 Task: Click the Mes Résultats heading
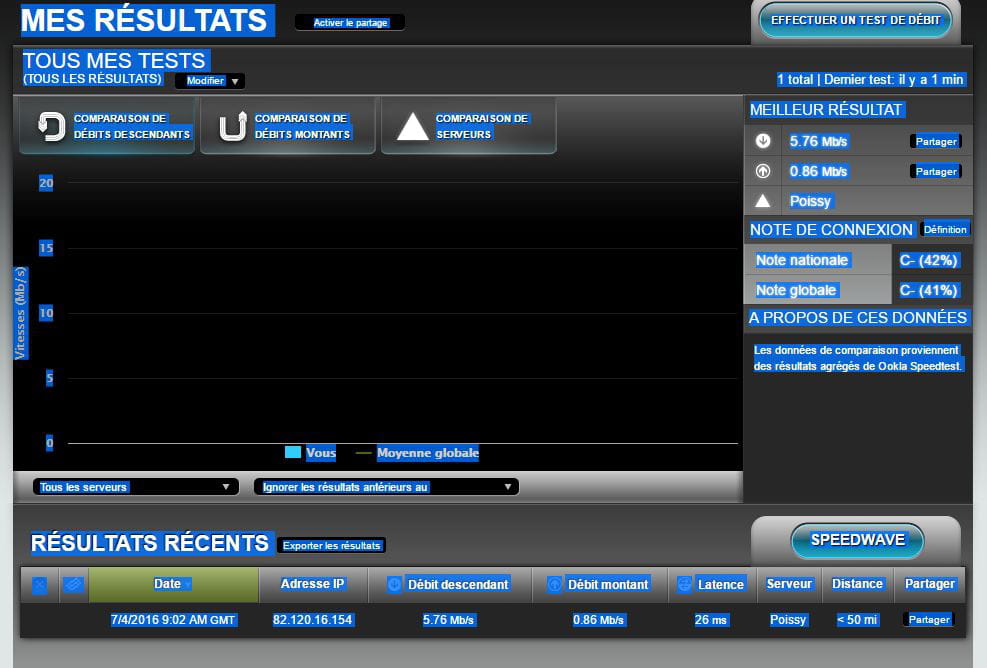point(144,20)
